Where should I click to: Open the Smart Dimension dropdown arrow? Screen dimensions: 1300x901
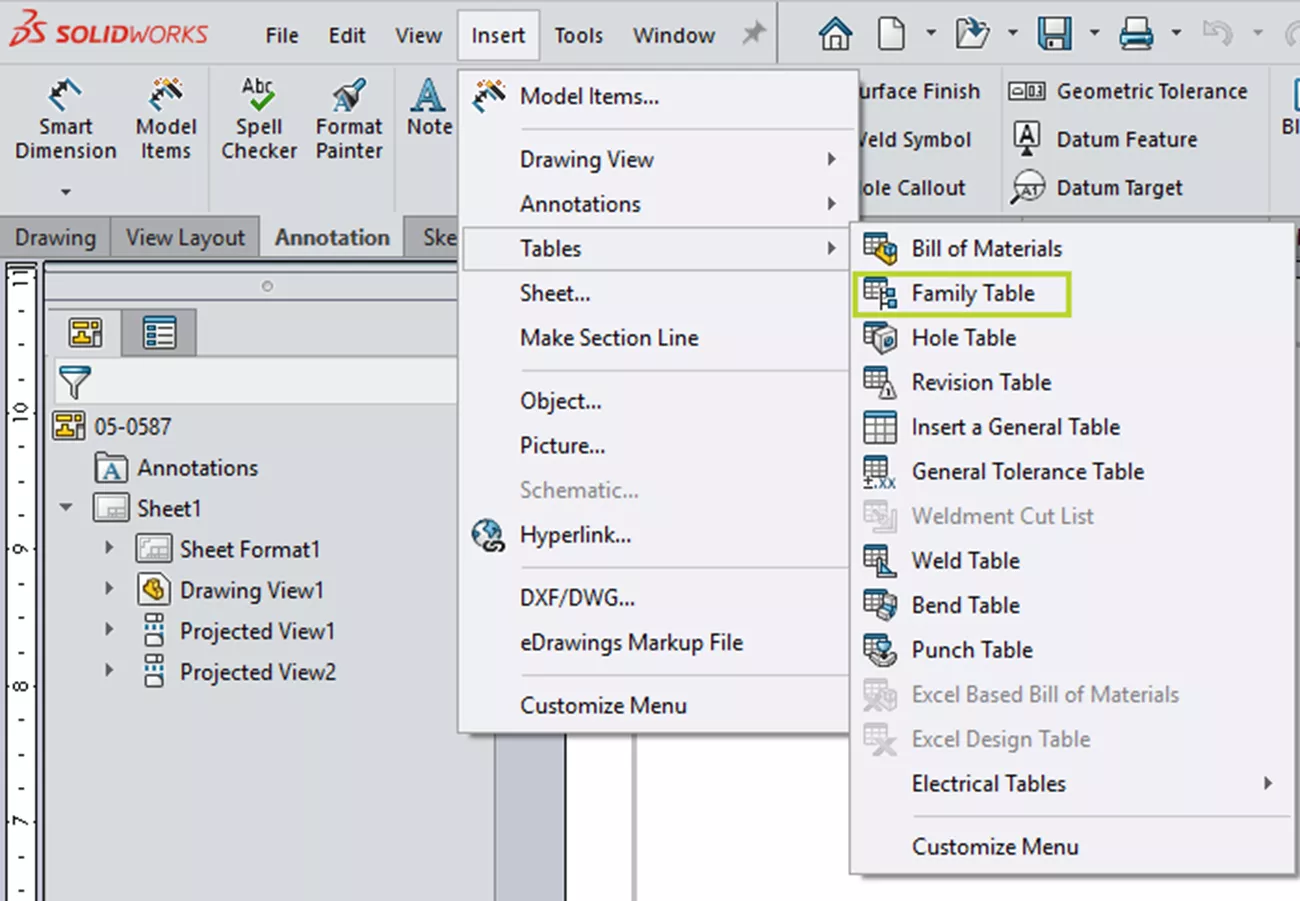pos(65,191)
